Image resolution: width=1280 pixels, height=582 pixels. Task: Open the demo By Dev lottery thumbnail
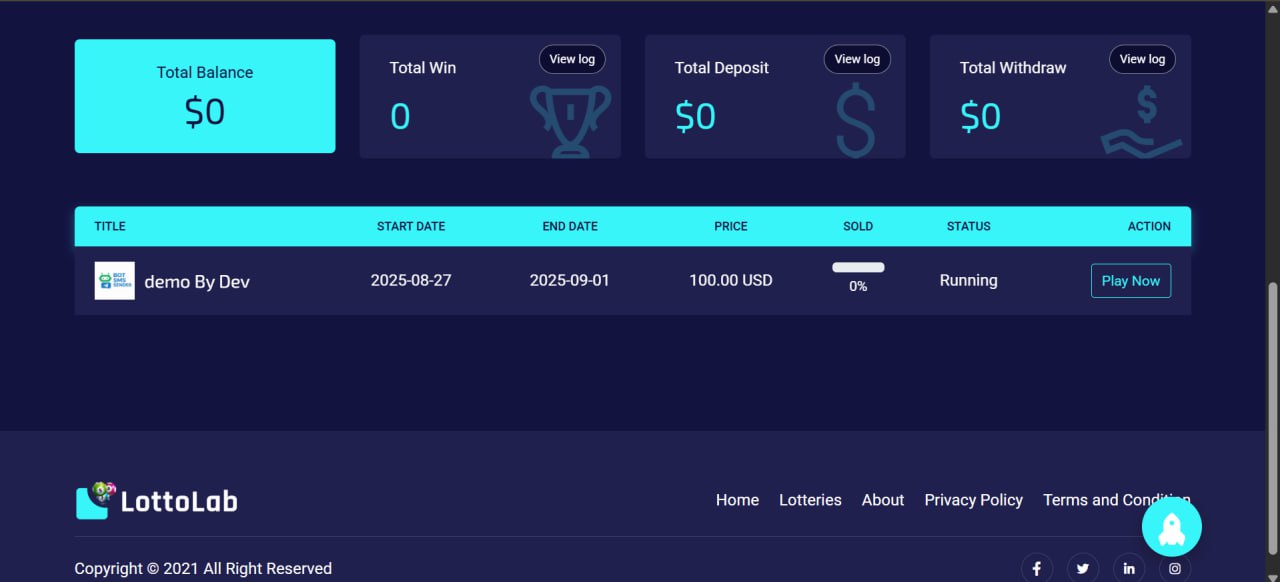point(114,281)
